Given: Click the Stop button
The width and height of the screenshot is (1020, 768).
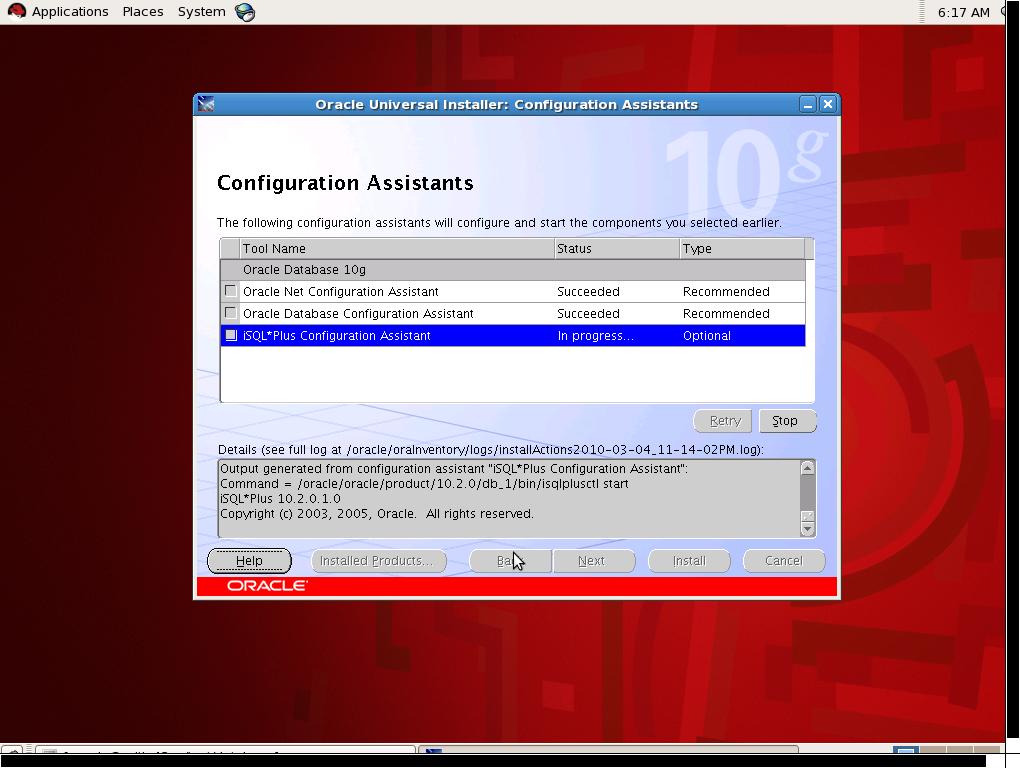Looking at the screenshot, I should [x=786, y=421].
